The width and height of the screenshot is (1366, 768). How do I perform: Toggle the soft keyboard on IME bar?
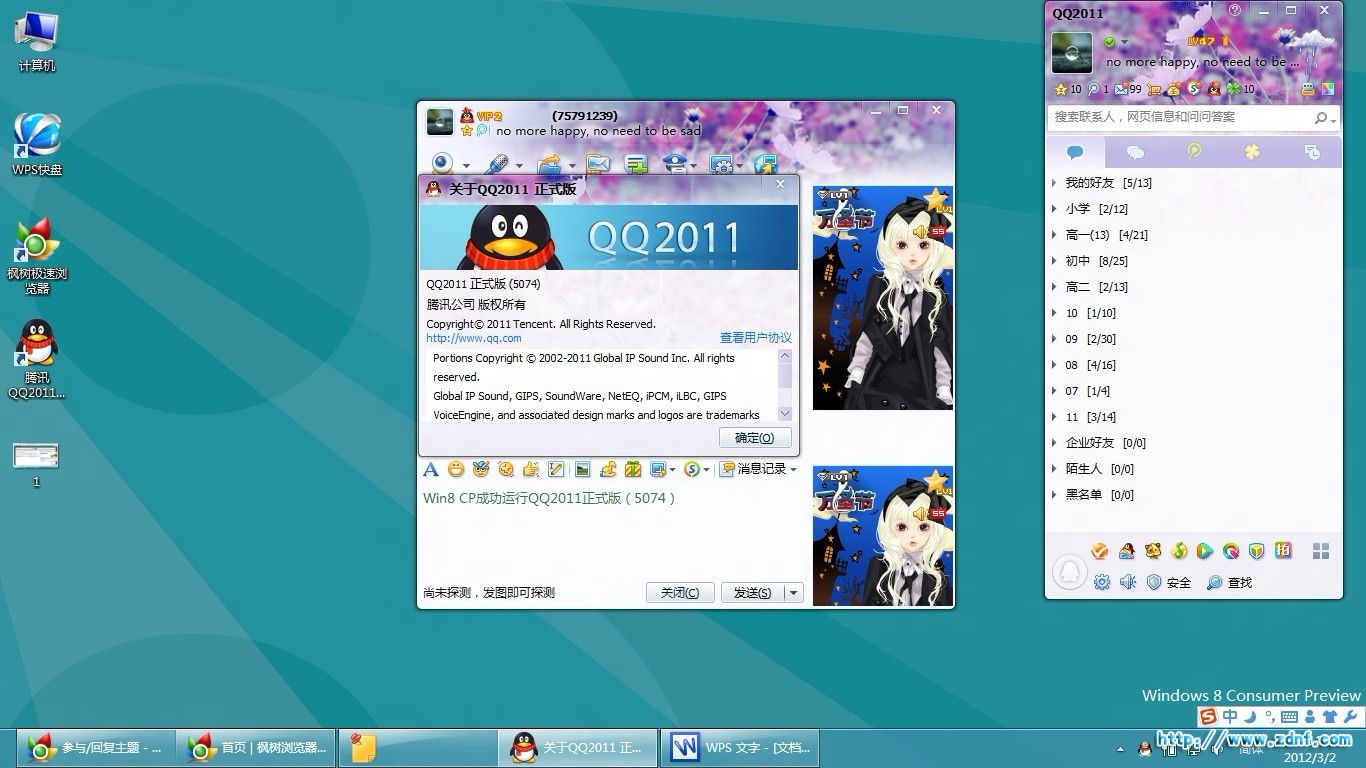pyautogui.click(x=1291, y=716)
